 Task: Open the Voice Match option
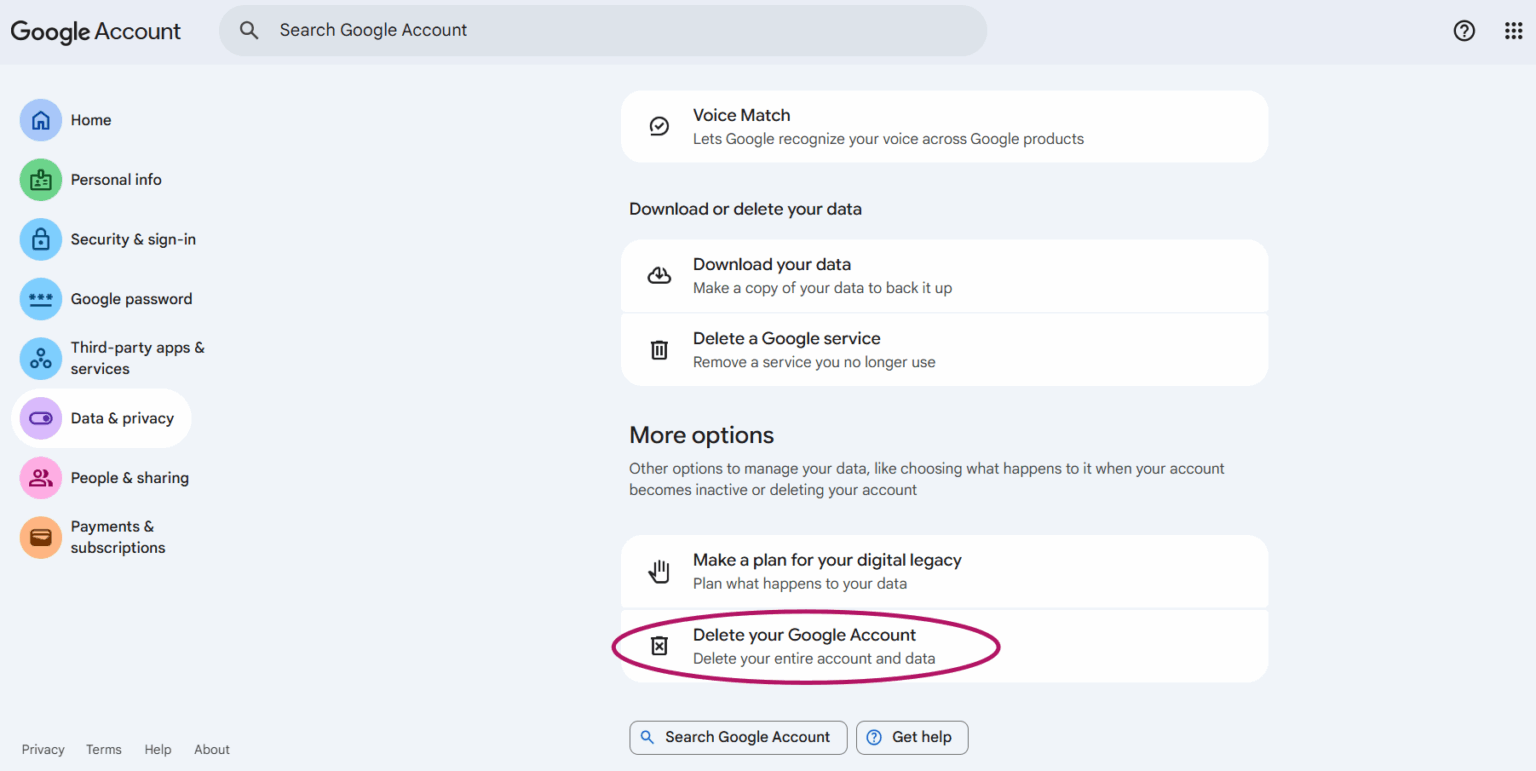click(944, 126)
